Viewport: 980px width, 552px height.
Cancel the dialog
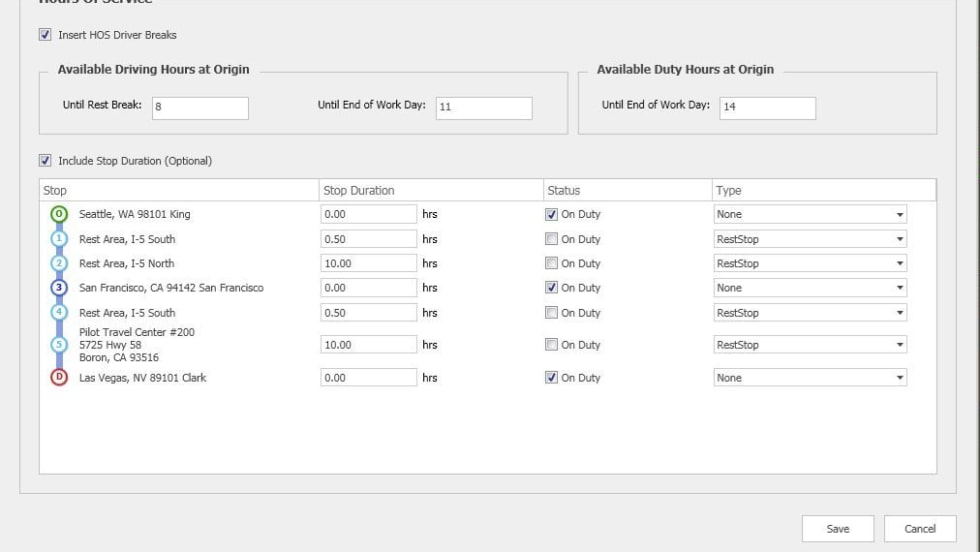point(919,529)
